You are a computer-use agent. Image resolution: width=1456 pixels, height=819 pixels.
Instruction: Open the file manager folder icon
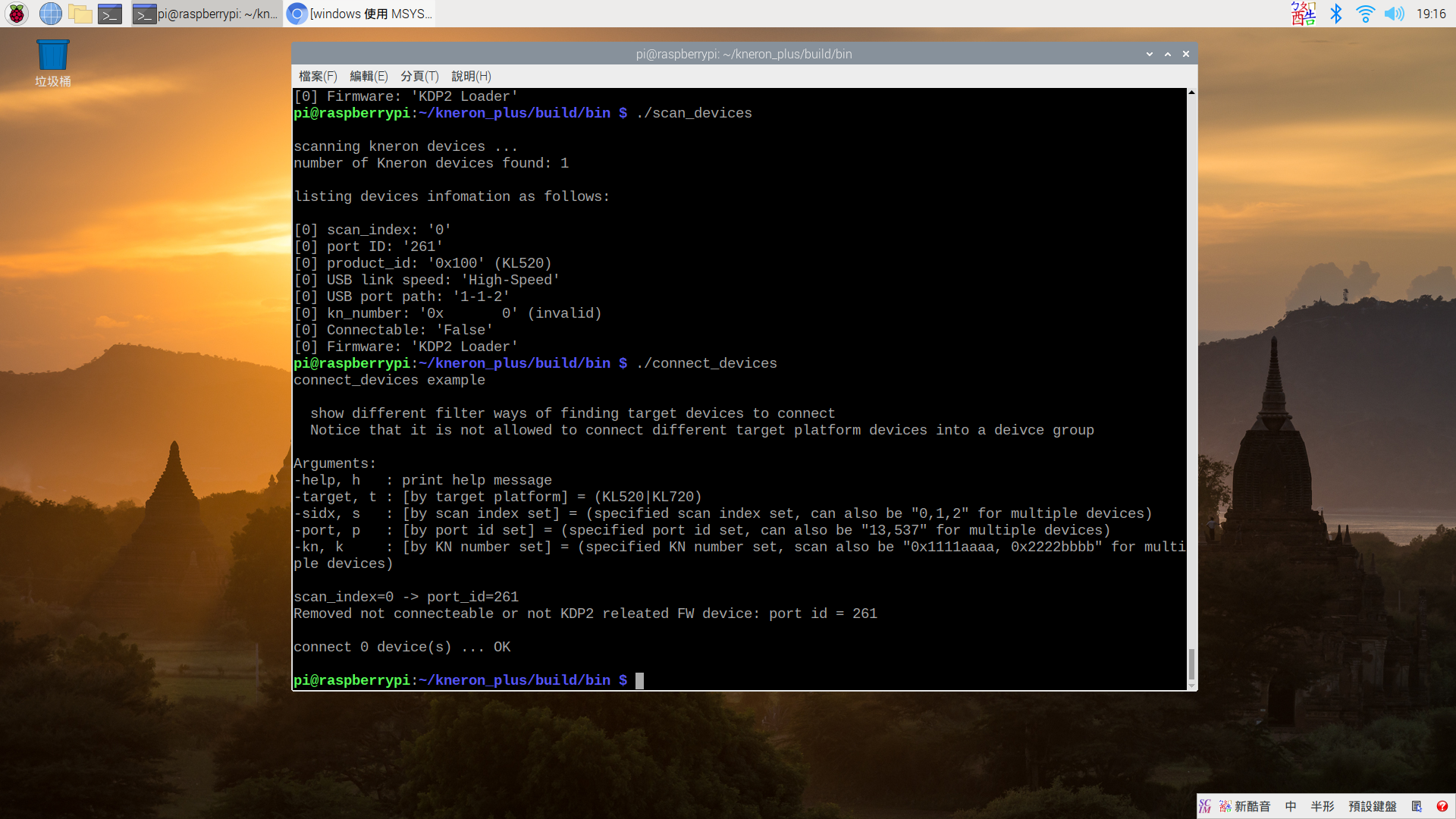pos(80,14)
